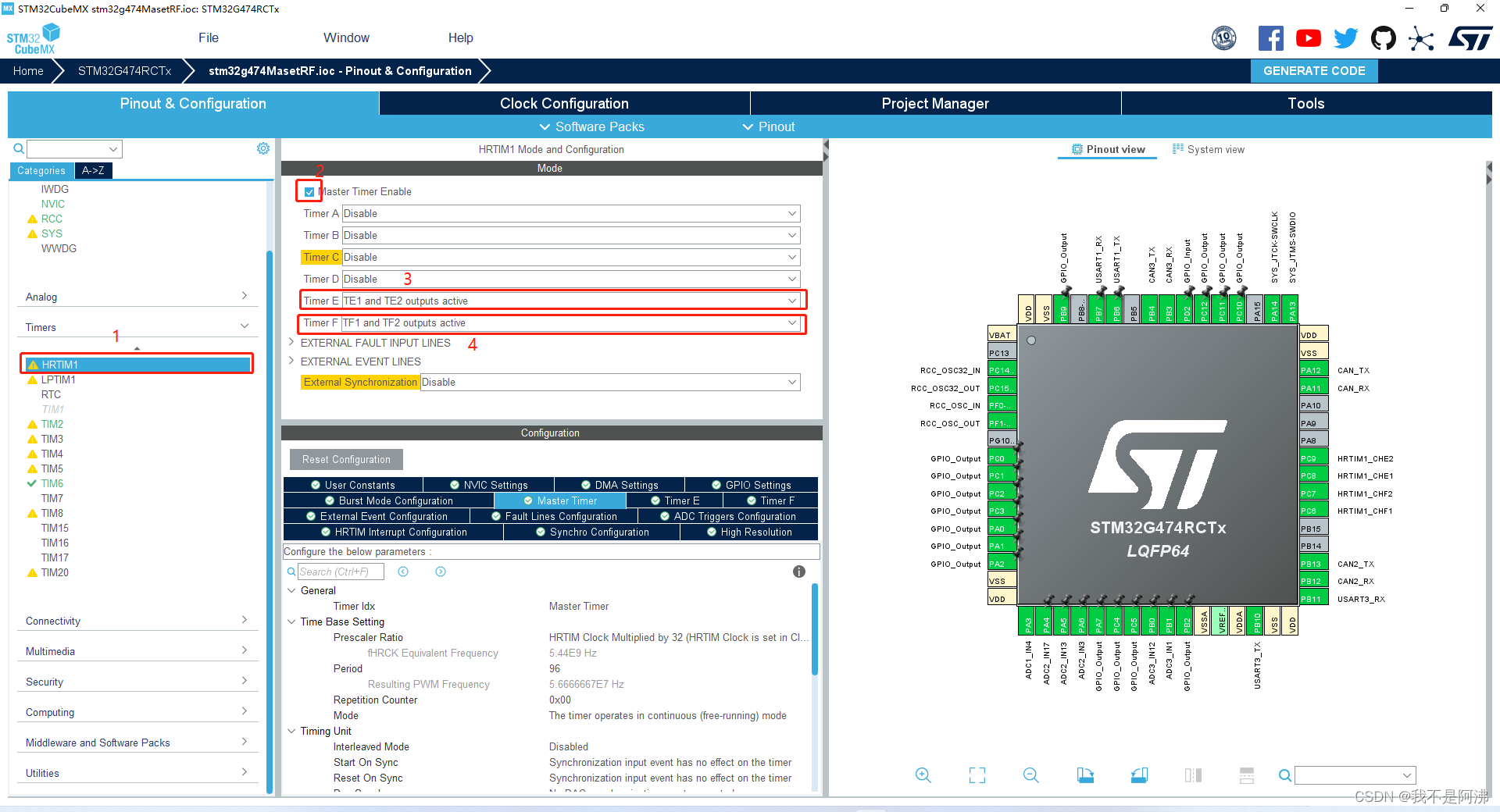Screen dimensions: 1500x812
Task: Expand the Analog category
Action: 244,296
